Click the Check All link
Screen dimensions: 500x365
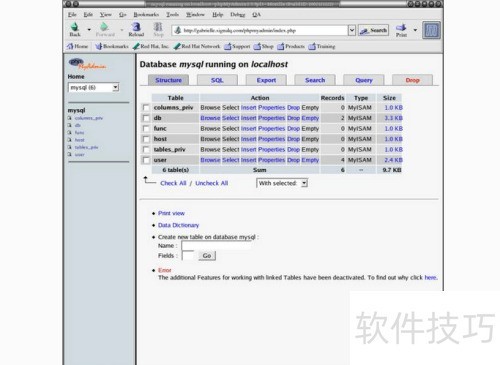coord(173,183)
